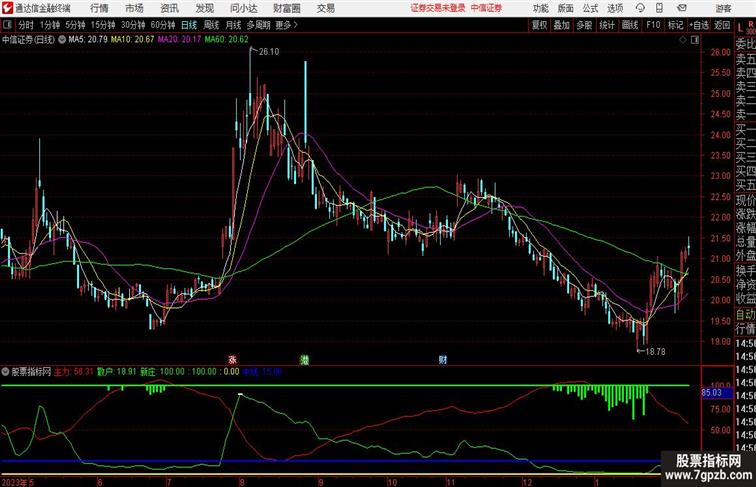Image resolution: width=756 pixels, height=487 pixels.
Task: Click the app logo in title bar
Action: tap(7, 7)
